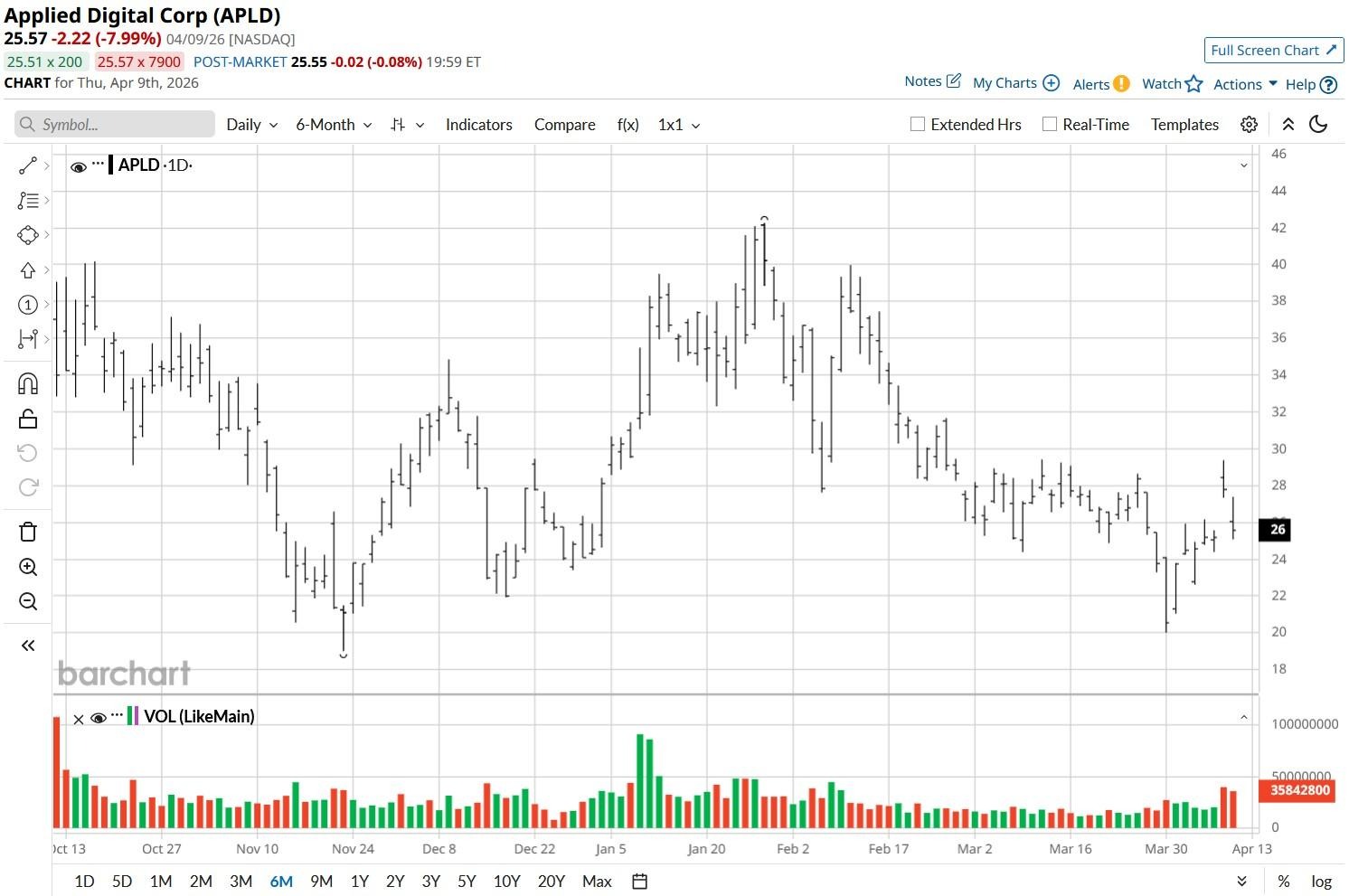This screenshot has width=1349, height=896.
Task: Expand the VOL pane chevron
Action: pyautogui.click(x=1244, y=718)
